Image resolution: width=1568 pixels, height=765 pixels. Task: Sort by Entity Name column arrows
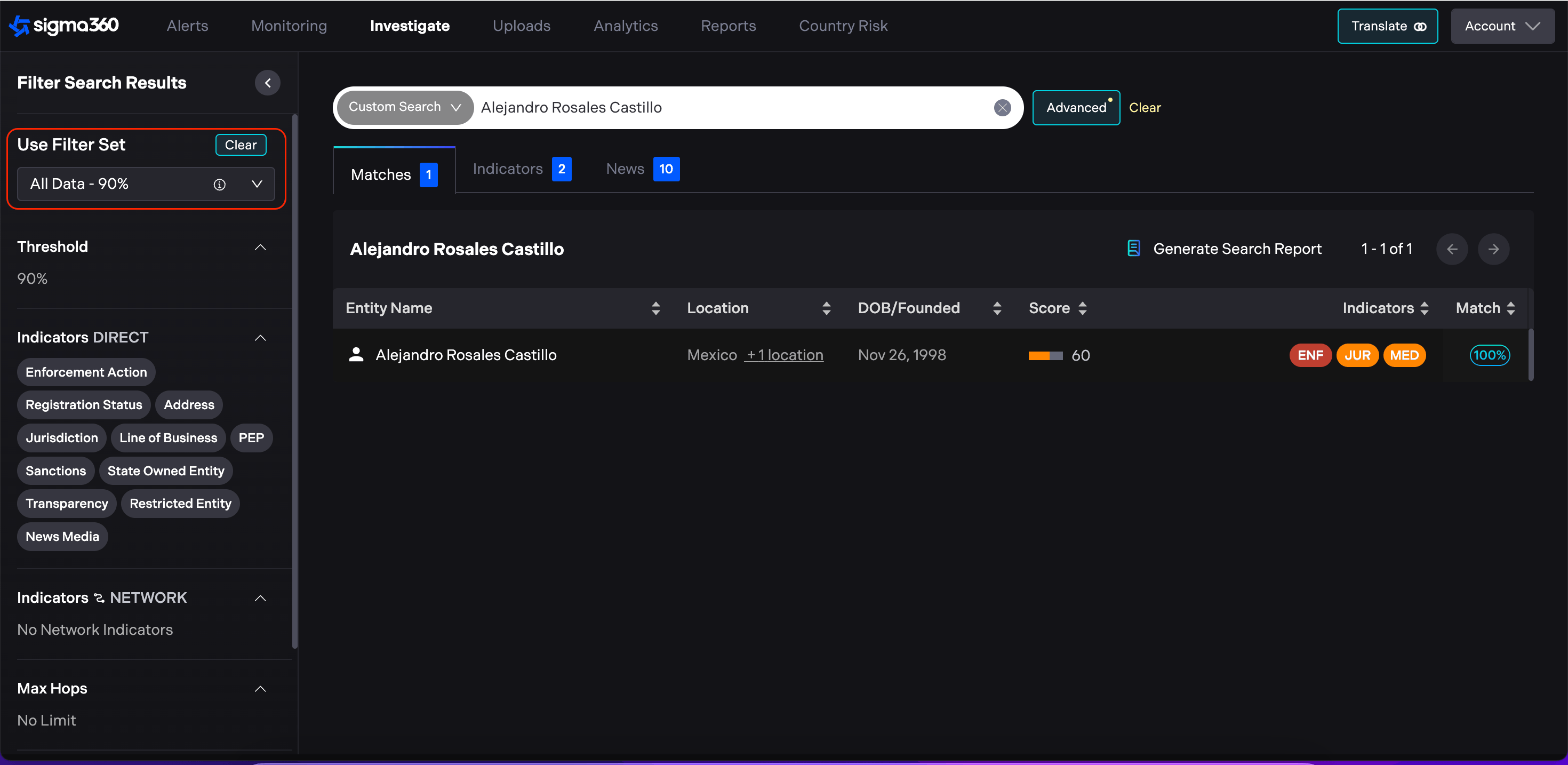coord(655,308)
